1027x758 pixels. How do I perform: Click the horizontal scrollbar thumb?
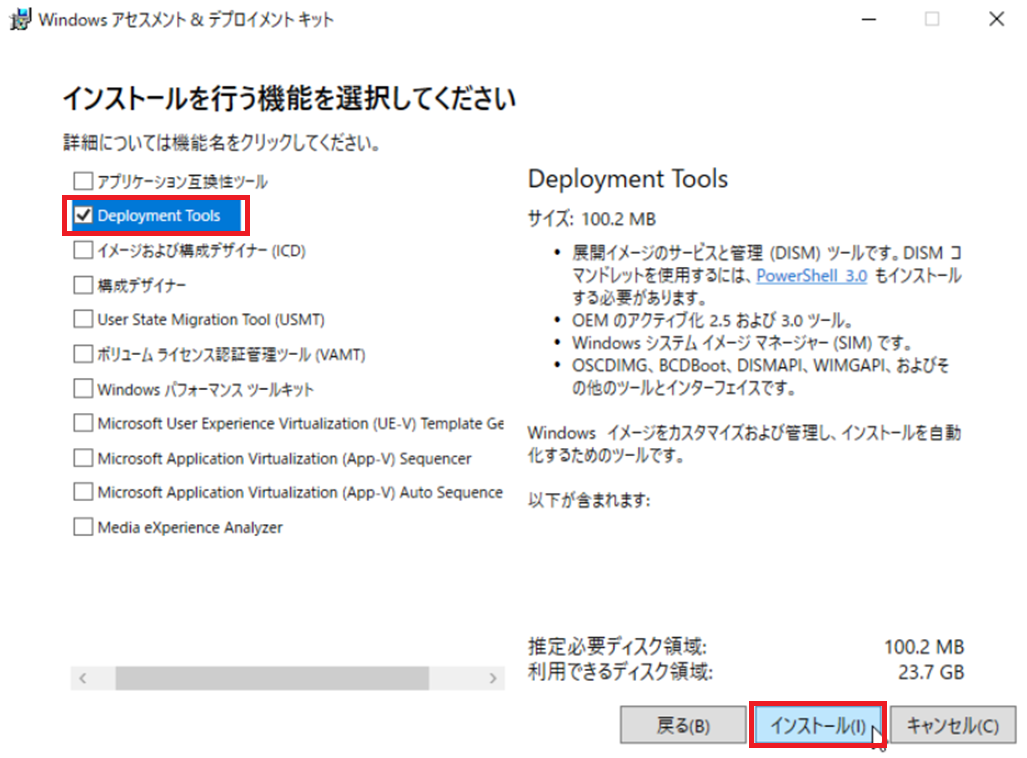pos(272,678)
